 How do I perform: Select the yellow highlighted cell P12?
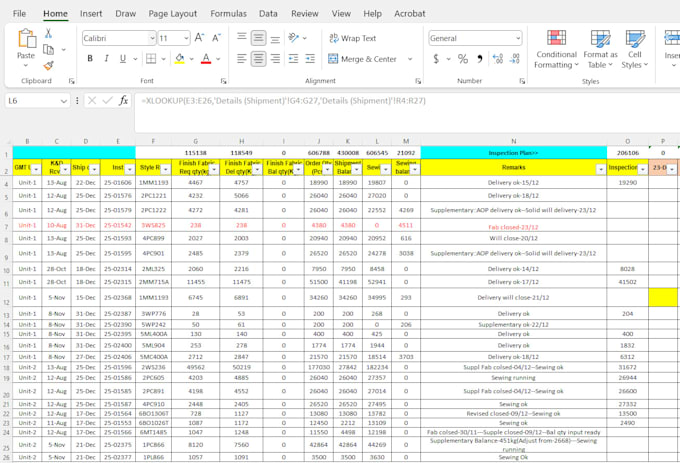tap(663, 297)
